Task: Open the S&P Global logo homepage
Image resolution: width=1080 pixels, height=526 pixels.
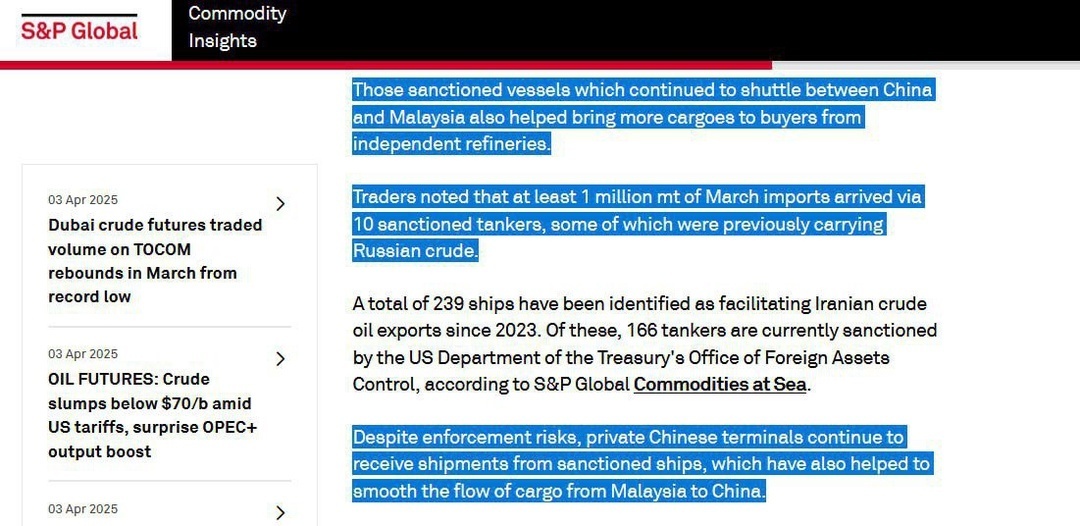Action: pyautogui.click(x=79, y=29)
